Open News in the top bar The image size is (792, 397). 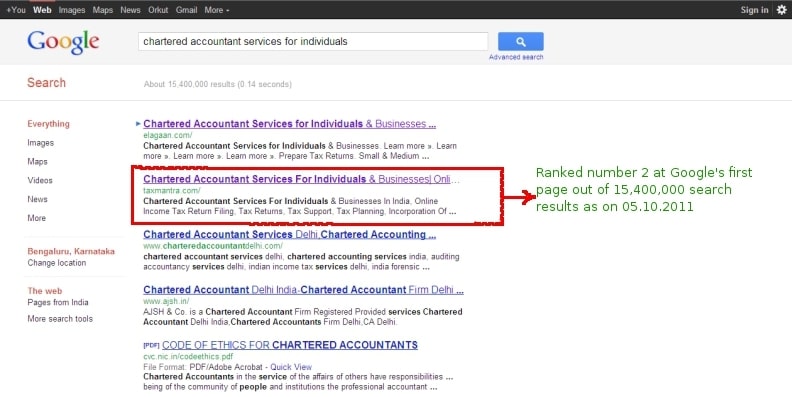pos(130,10)
